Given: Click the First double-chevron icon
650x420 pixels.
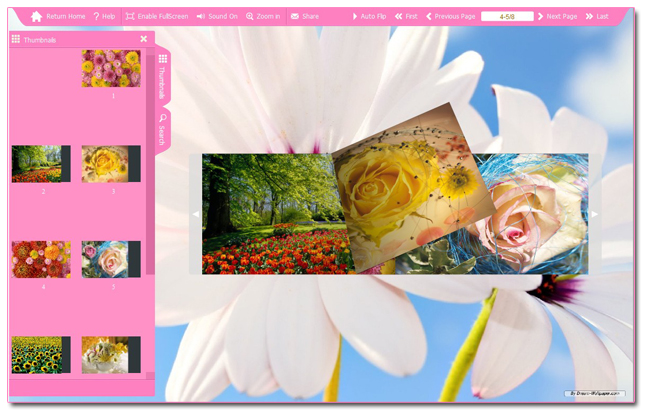Looking at the screenshot, I should (x=398, y=17).
